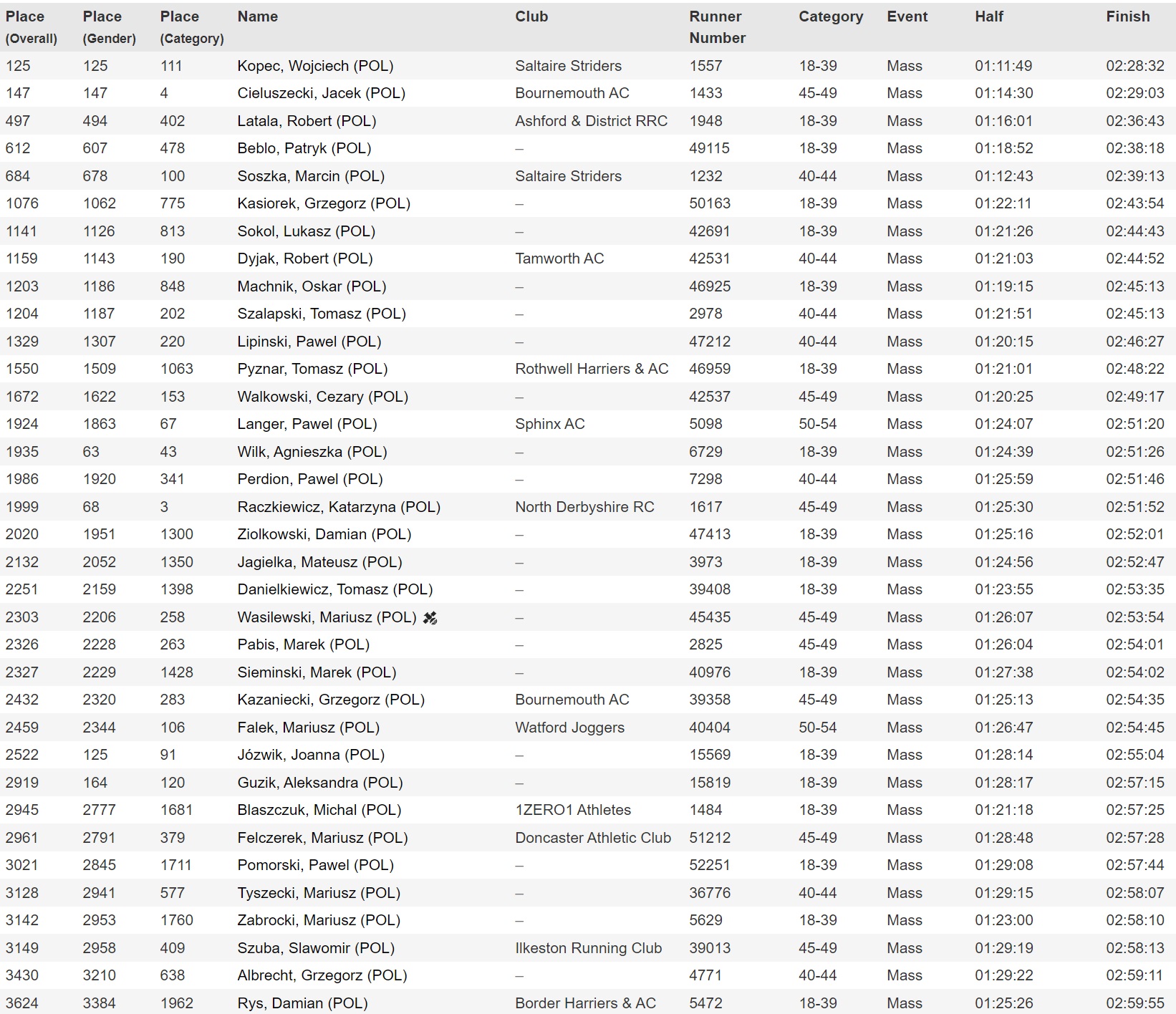Open runner Soszka, Marcin (POL)
Screen dimensions: 1176x1014
tap(311, 176)
